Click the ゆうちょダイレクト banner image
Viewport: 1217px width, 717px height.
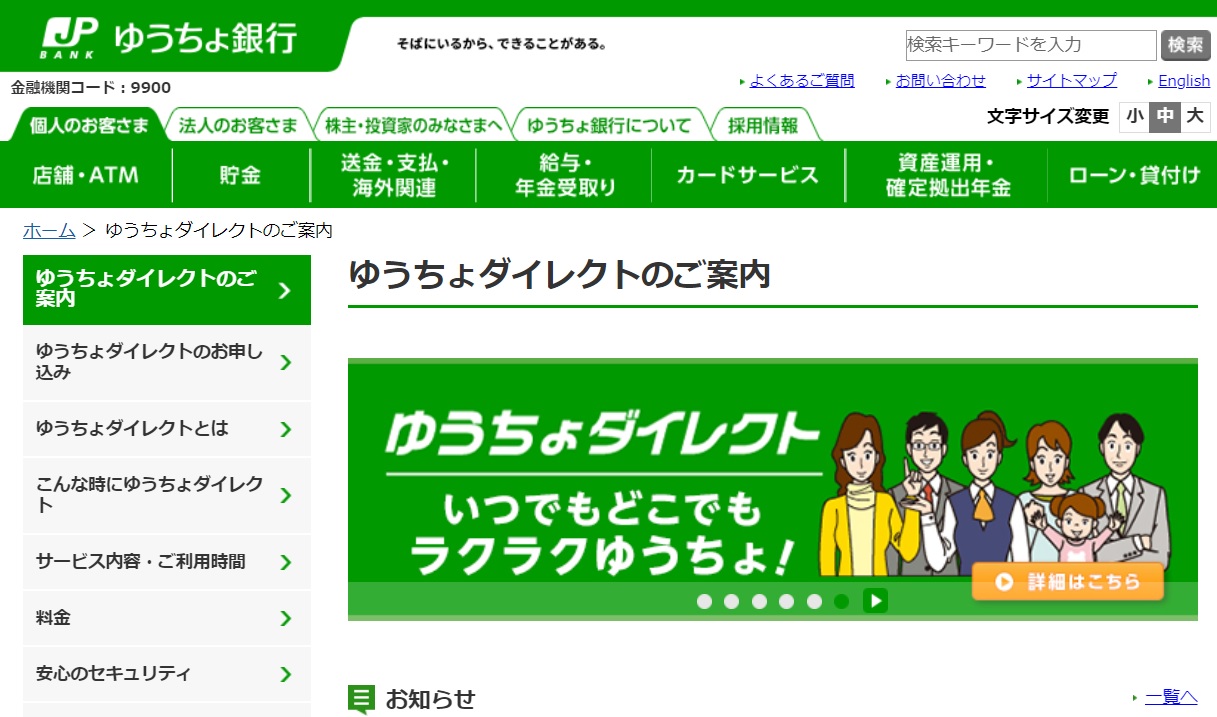point(773,490)
